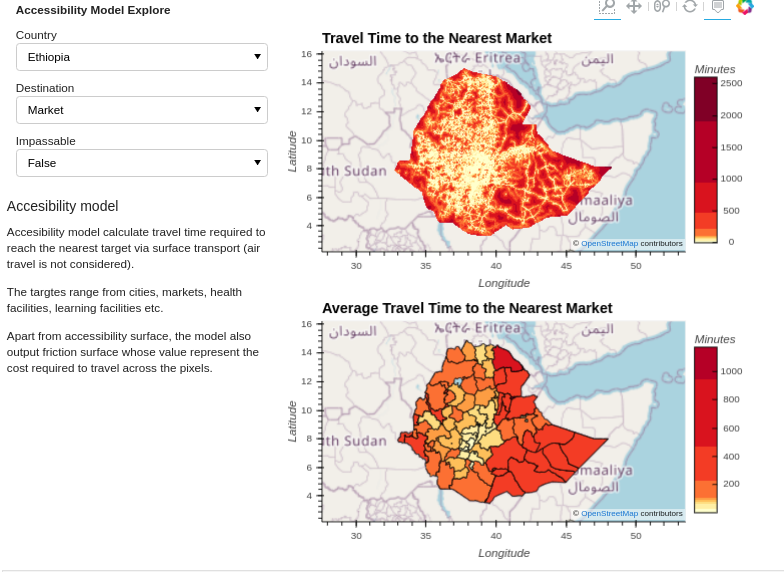Open the Impassable dropdown showing False

(x=142, y=163)
